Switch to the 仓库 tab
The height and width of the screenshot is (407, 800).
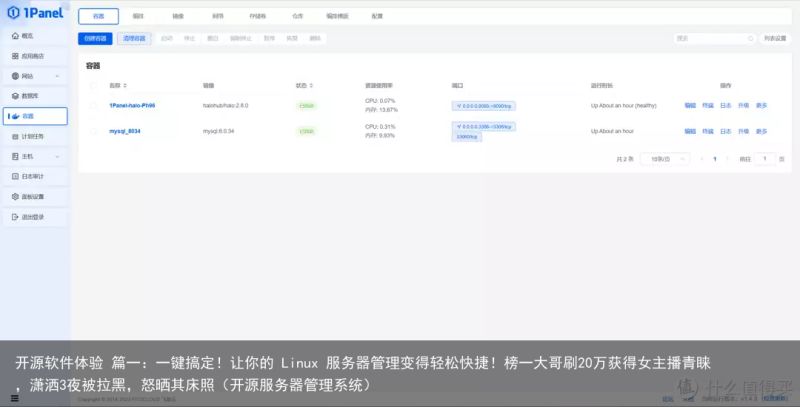coord(297,16)
